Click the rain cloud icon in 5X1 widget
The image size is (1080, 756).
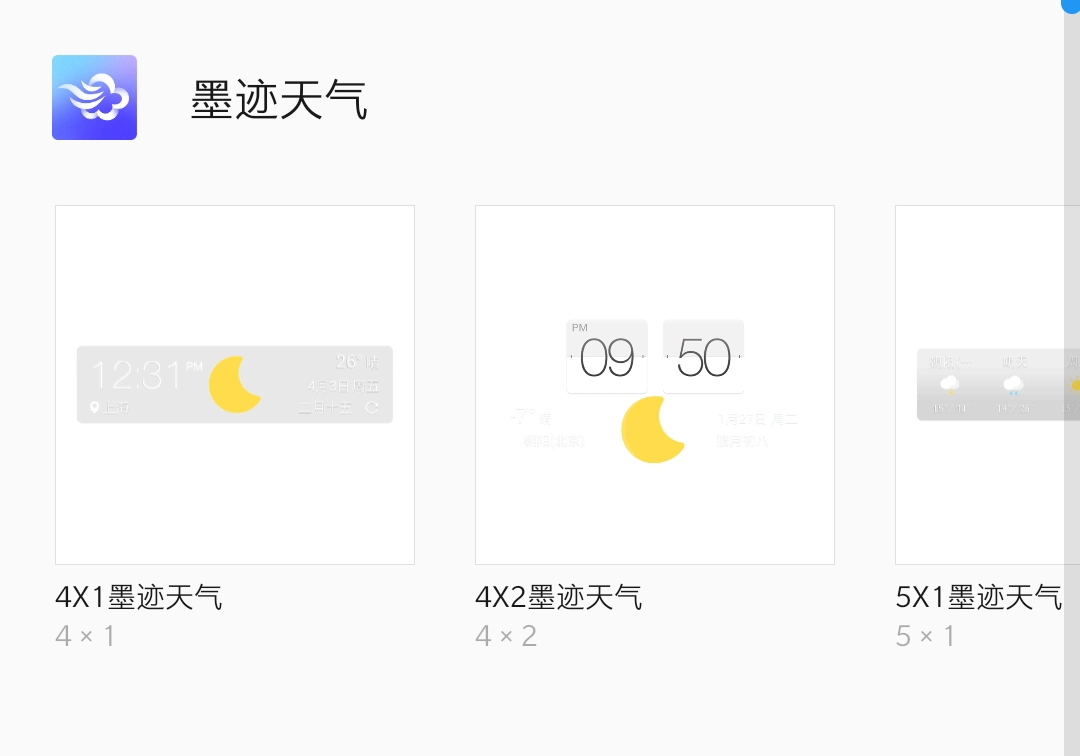pyautogui.click(x=1013, y=384)
